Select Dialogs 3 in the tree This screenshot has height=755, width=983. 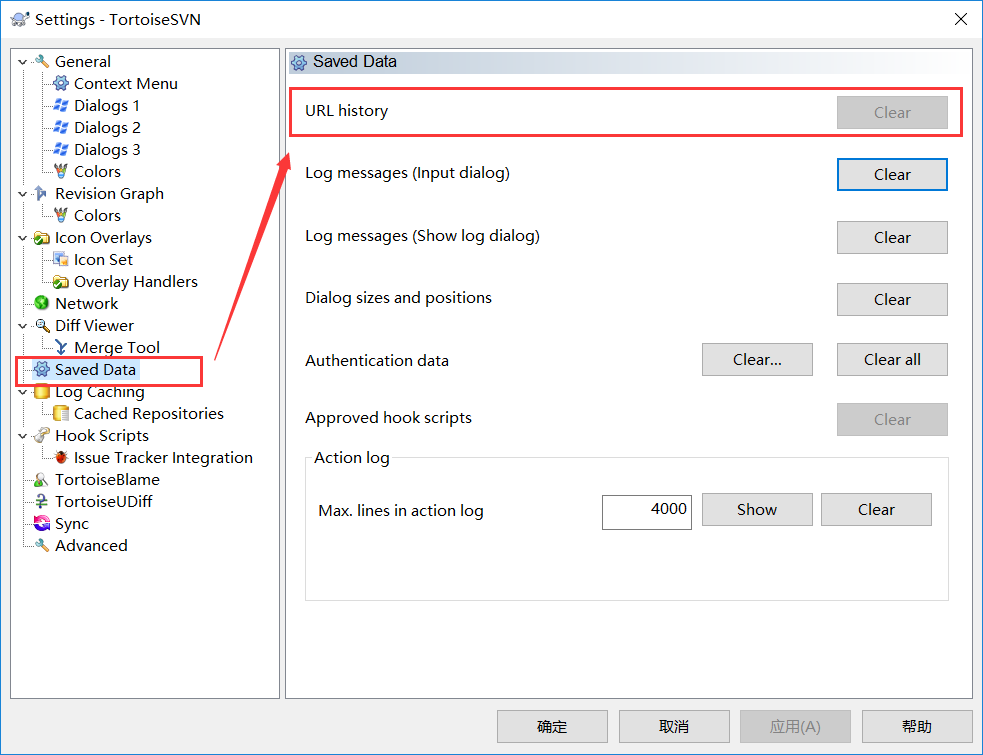pyautogui.click(x=107, y=149)
